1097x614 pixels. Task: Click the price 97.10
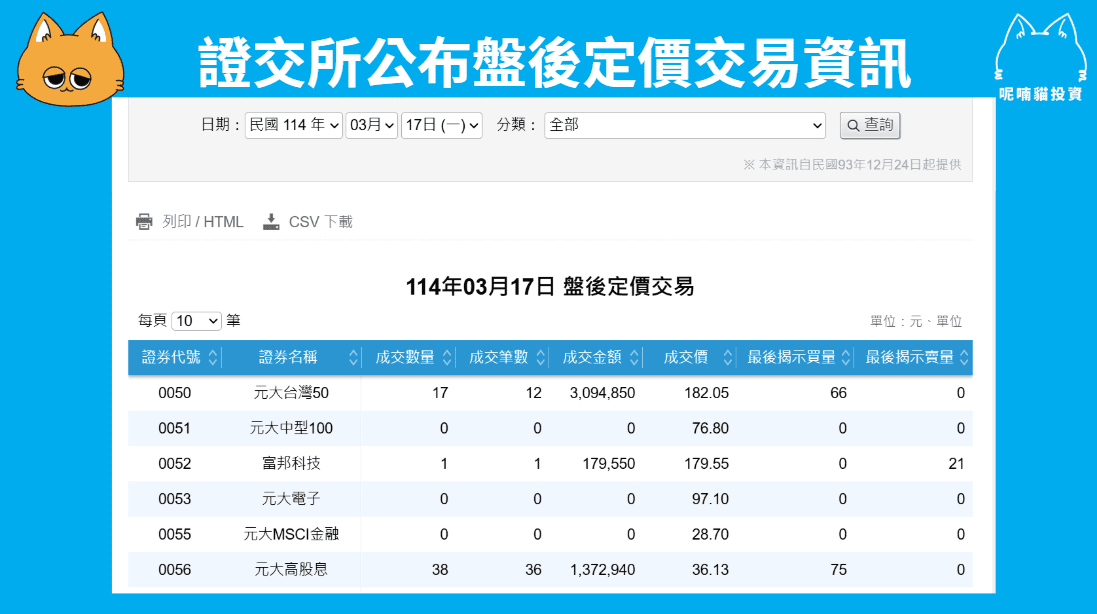coord(710,499)
